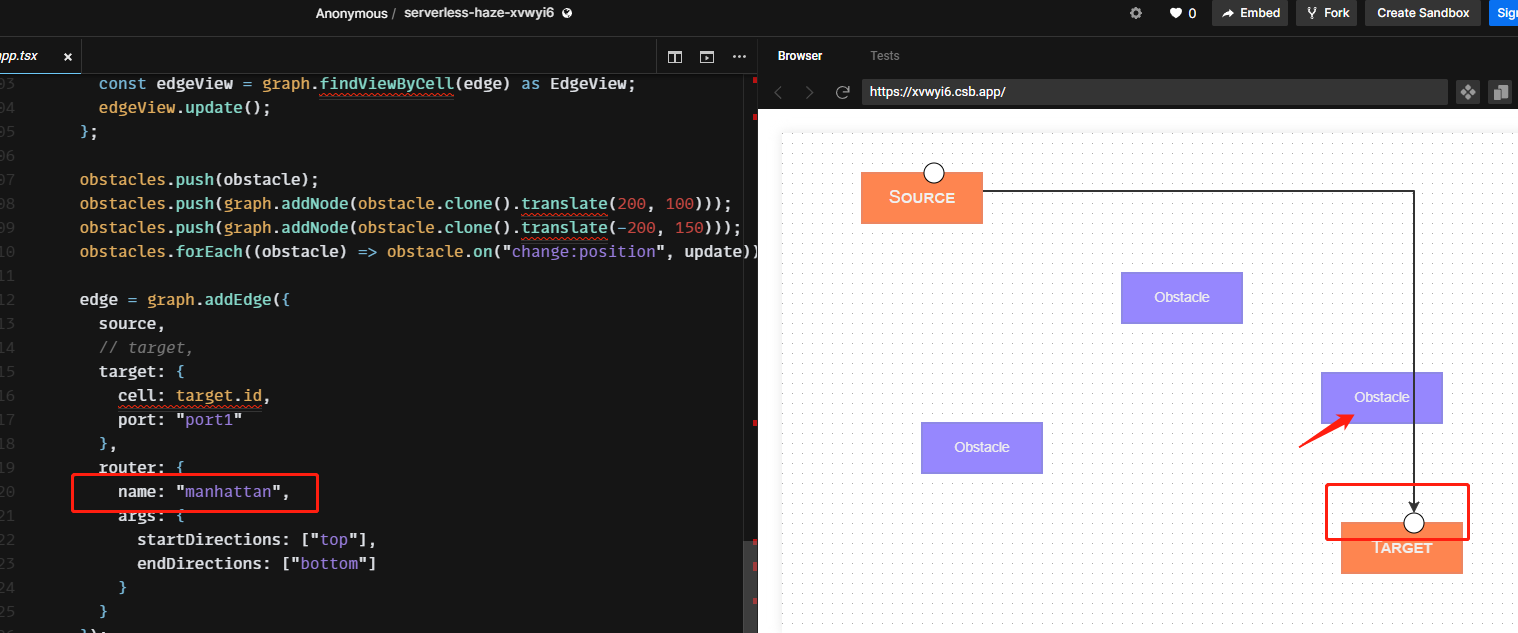Screen dimensions: 1518x633
Task: Open the sandbox settings gear icon
Action: 1135,13
